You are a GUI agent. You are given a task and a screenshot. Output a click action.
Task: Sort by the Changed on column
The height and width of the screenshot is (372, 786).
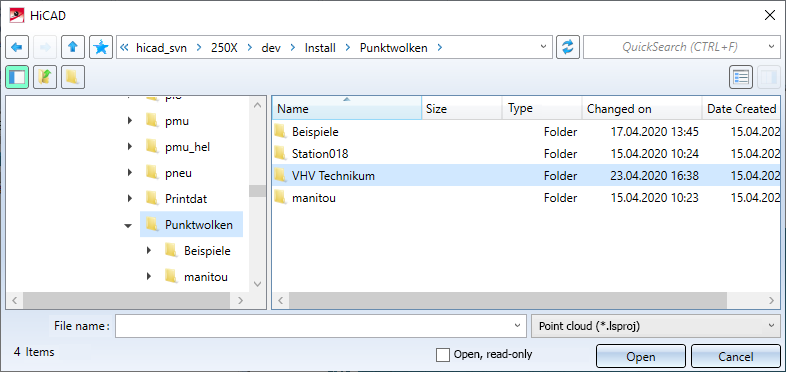pyautogui.click(x=642, y=108)
